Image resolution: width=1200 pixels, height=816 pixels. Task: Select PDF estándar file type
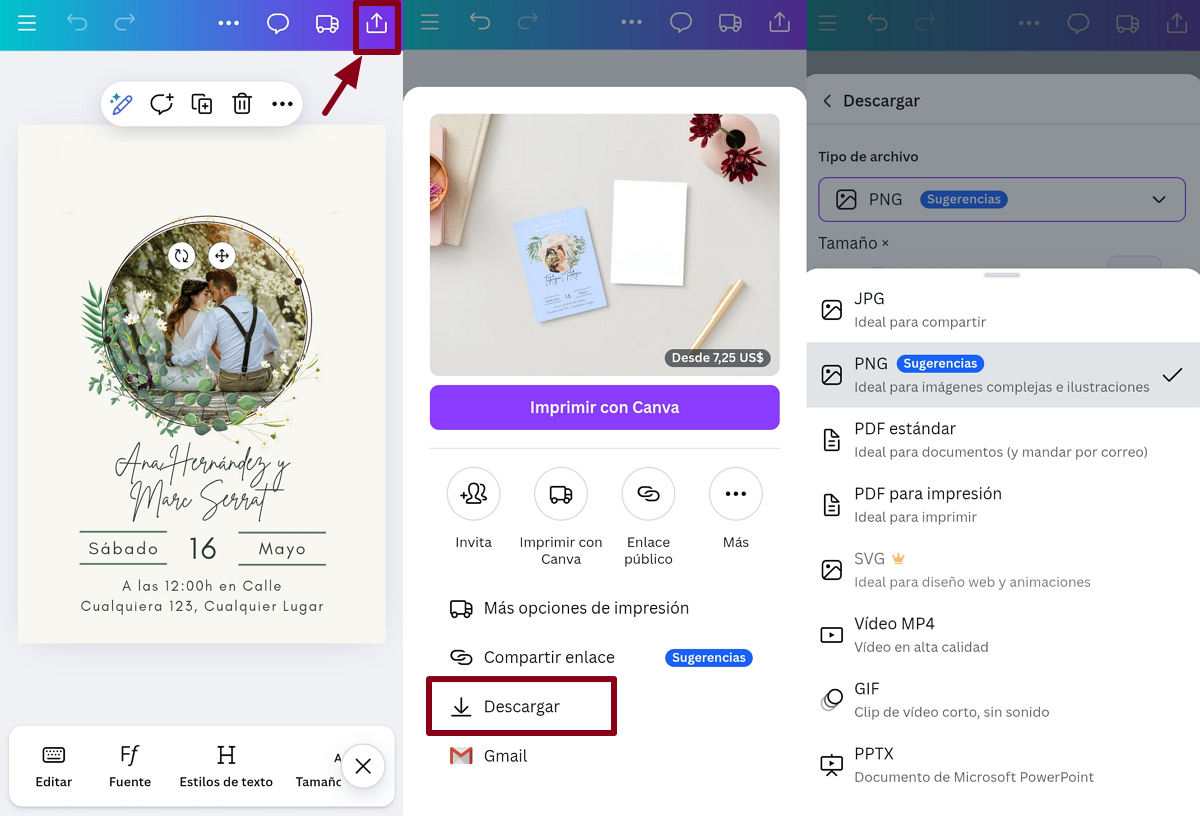pos(1003,440)
